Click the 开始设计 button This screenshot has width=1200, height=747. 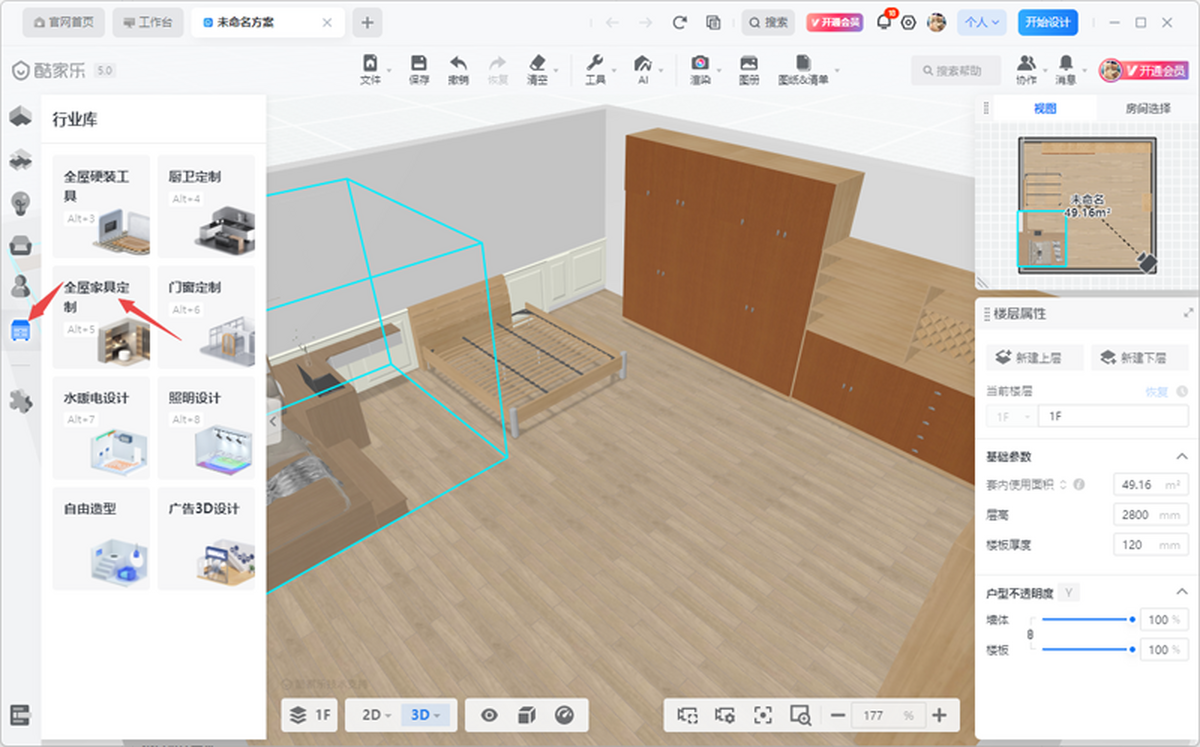[1048, 22]
